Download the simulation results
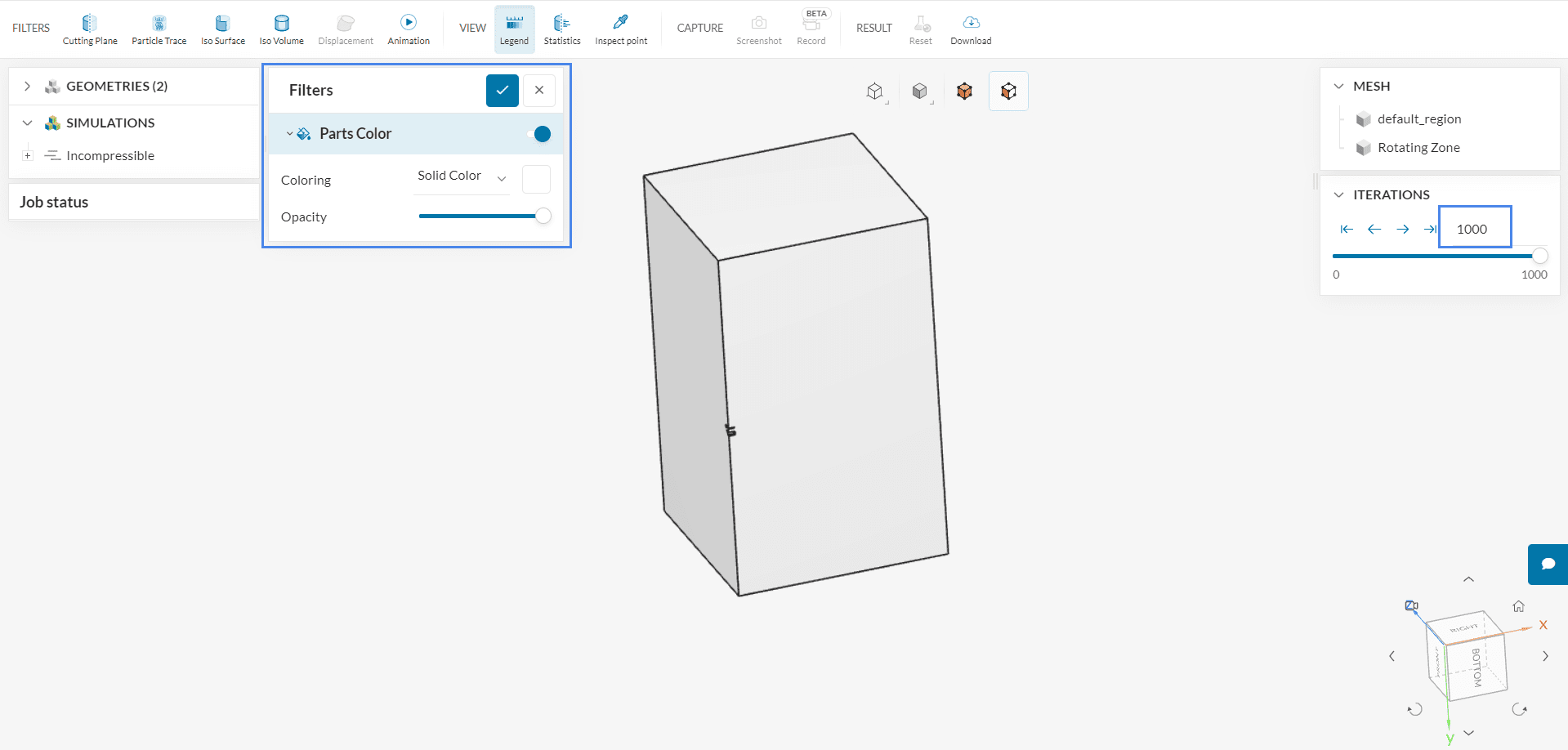Image resolution: width=1568 pixels, height=750 pixels. click(971, 29)
